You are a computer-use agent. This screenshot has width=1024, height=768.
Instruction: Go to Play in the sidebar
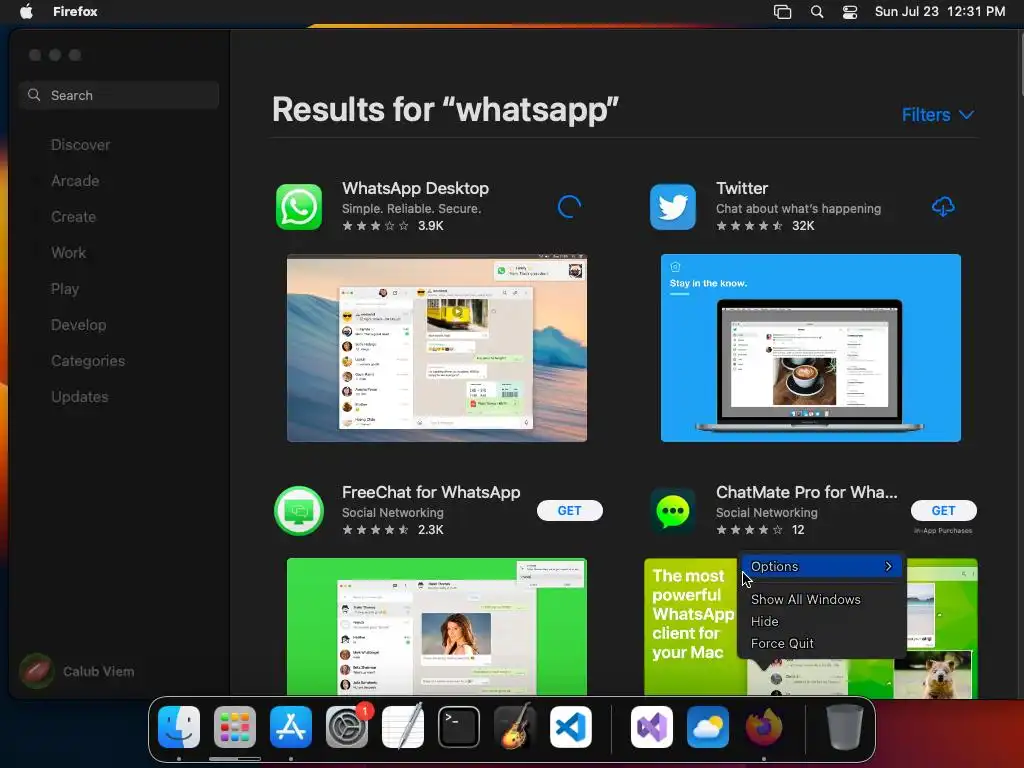[x=65, y=289]
